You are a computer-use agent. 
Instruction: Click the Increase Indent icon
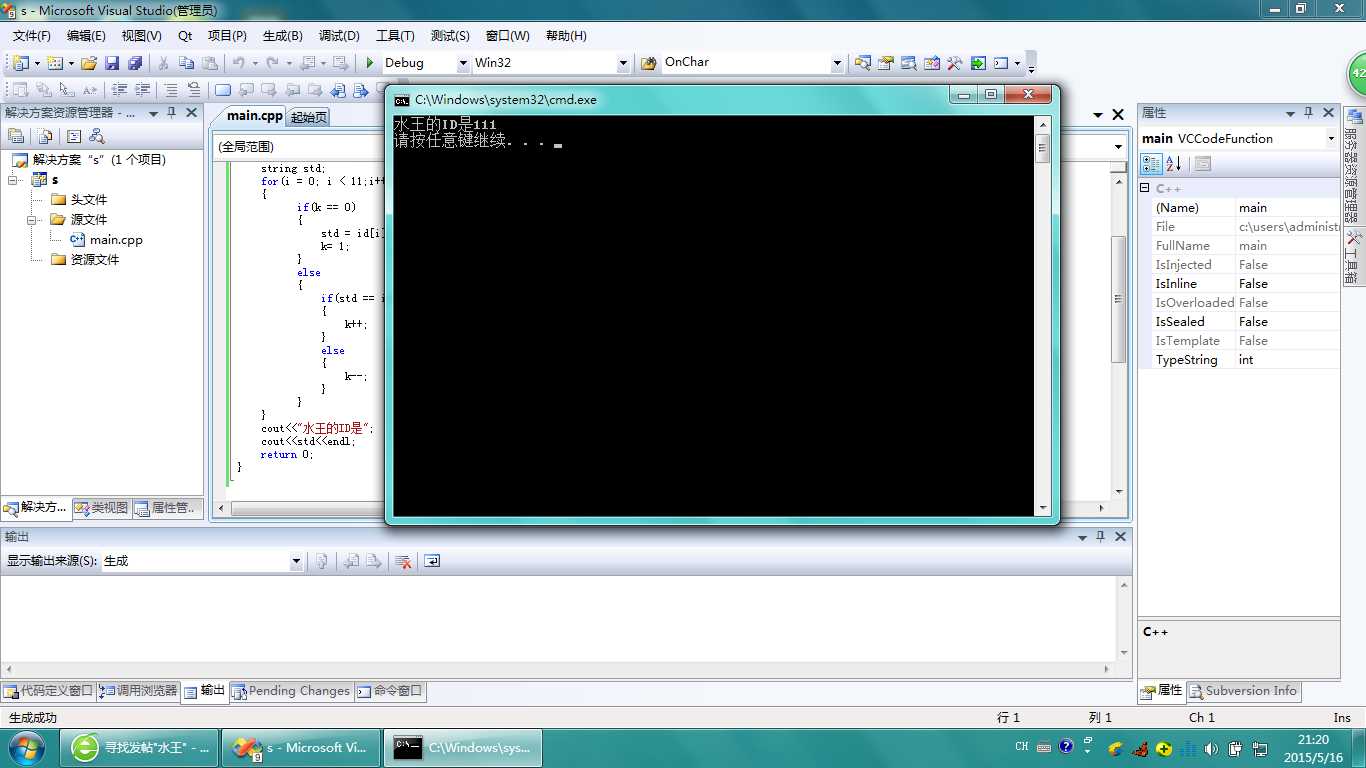click(142, 90)
